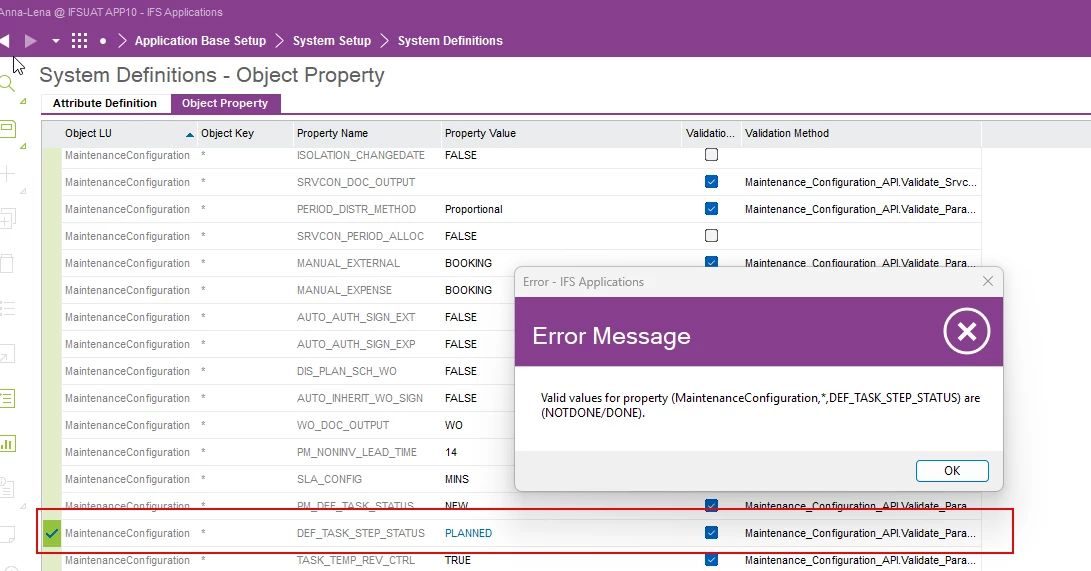Click the green checkmark on DEF_TASK_STEP_STATUS row
Screen dimensions: 1091x571
coord(52,534)
